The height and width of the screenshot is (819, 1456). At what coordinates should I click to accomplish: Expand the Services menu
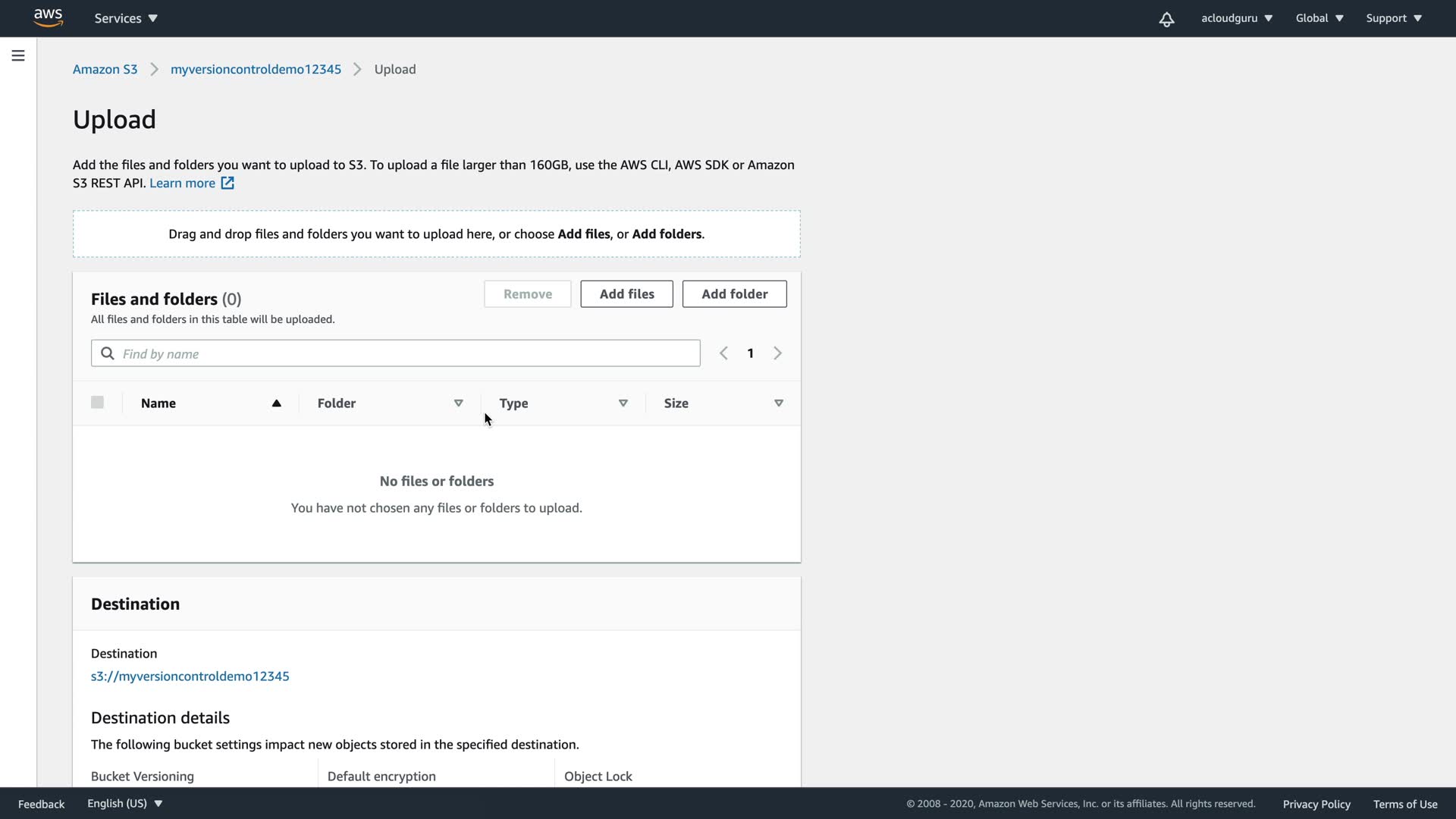[x=126, y=18]
